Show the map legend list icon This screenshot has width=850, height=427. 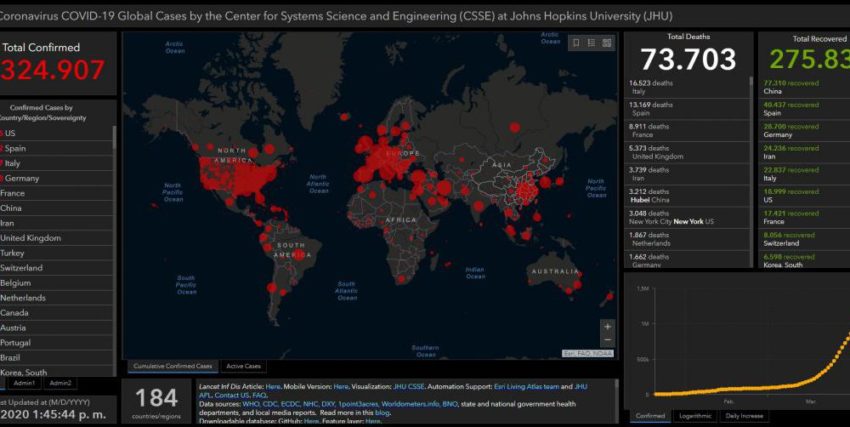click(591, 43)
